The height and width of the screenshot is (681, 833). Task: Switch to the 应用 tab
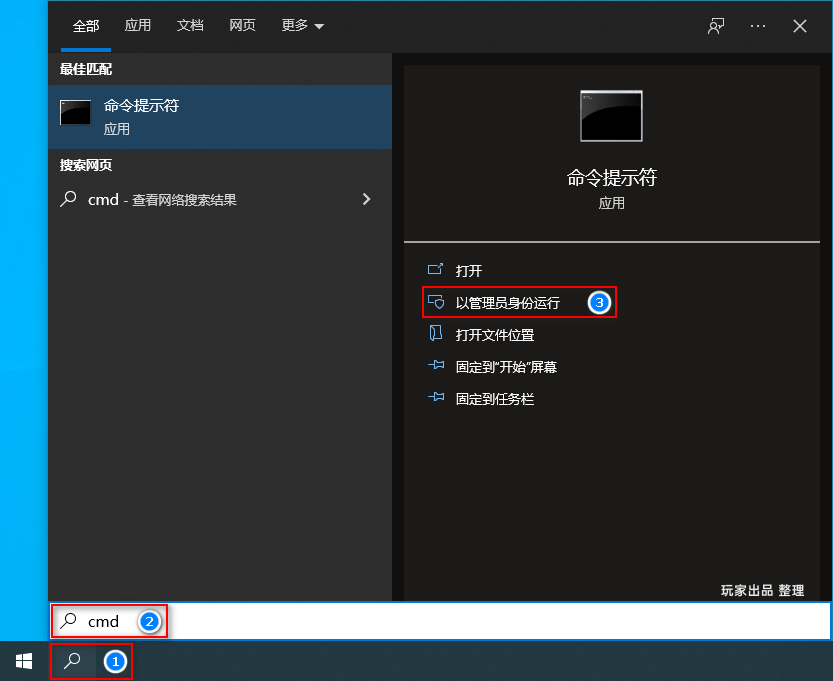click(138, 26)
